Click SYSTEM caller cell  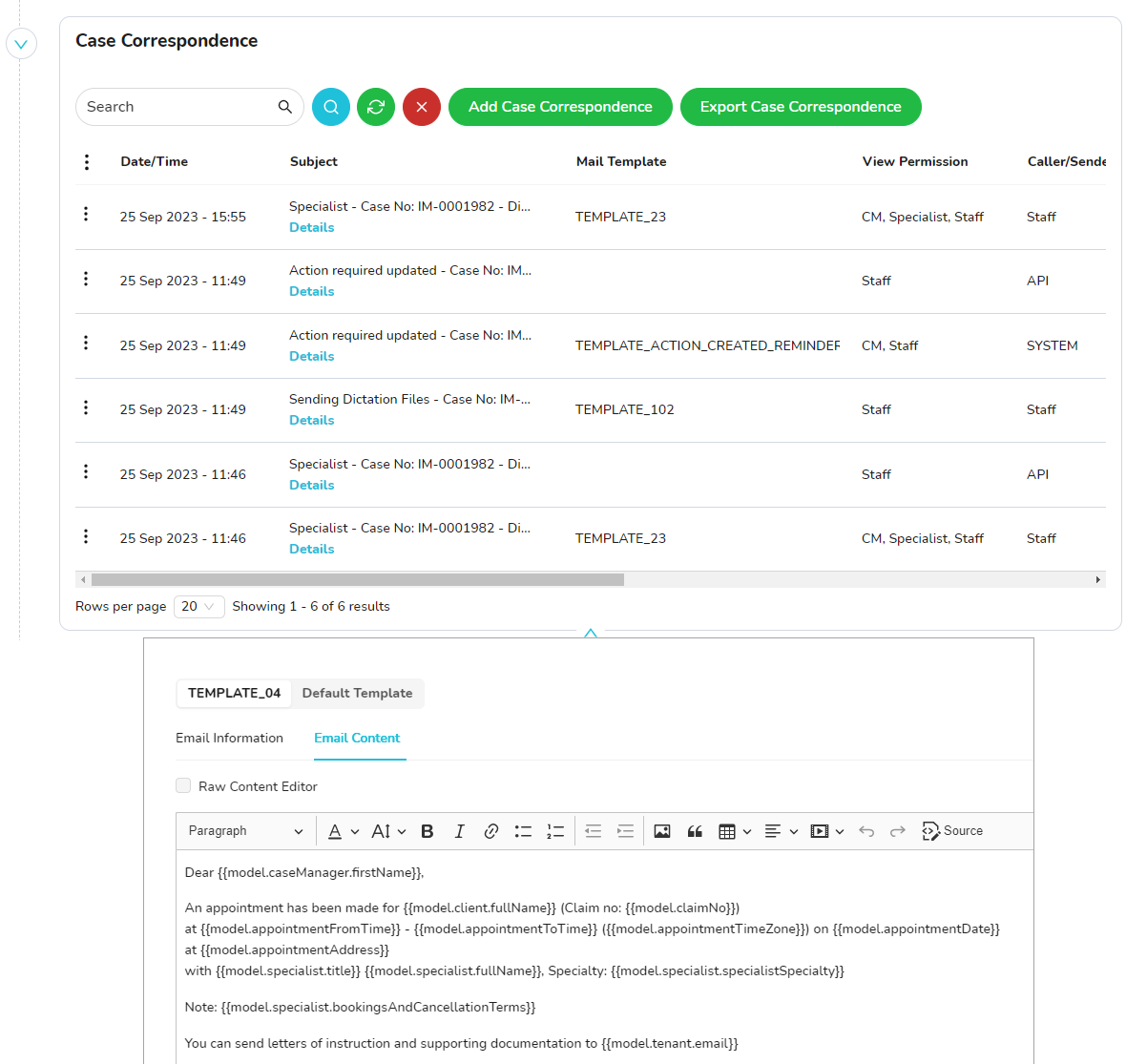point(1053,345)
